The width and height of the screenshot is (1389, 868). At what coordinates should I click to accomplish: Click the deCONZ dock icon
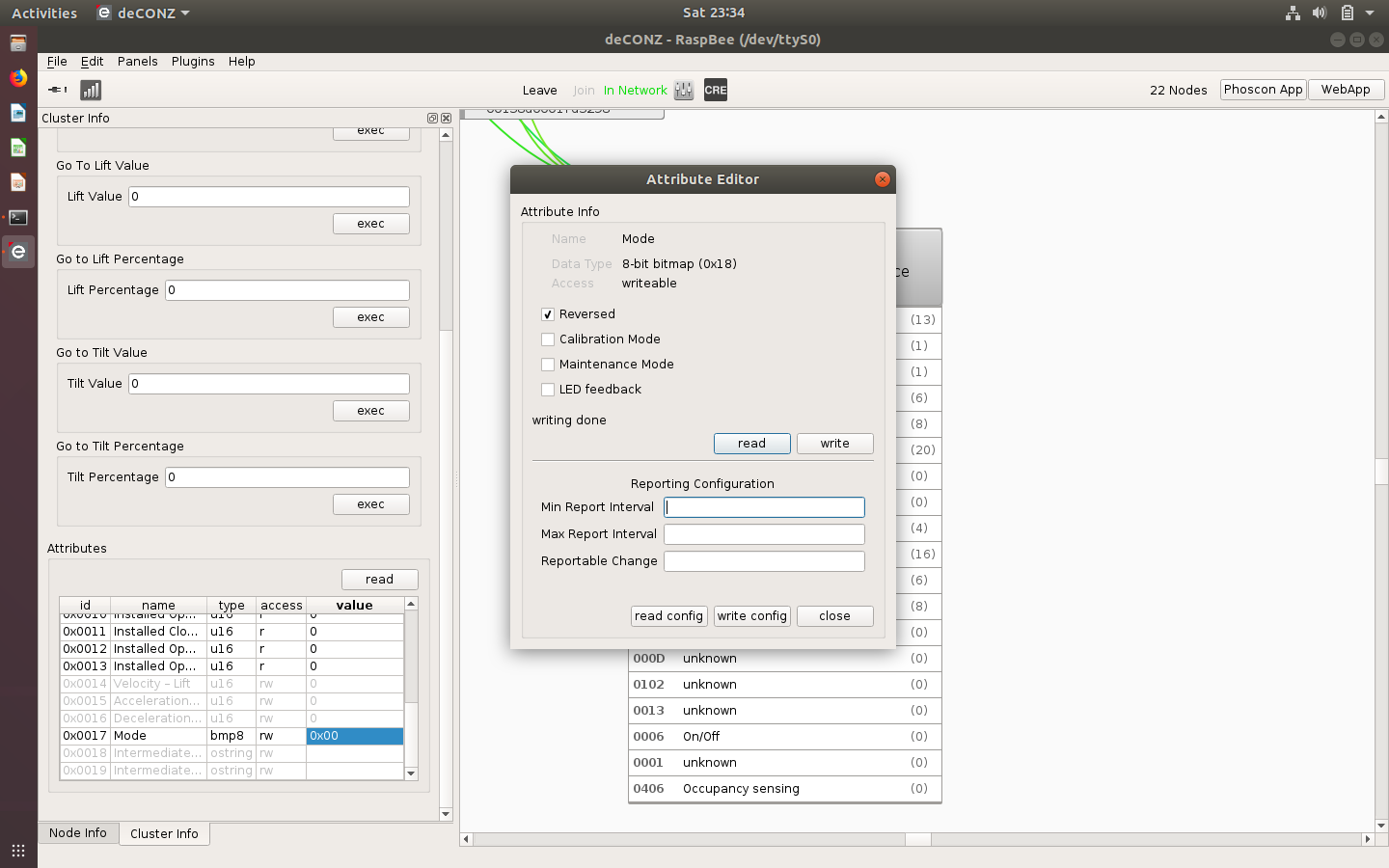pyautogui.click(x=18, y=252)
